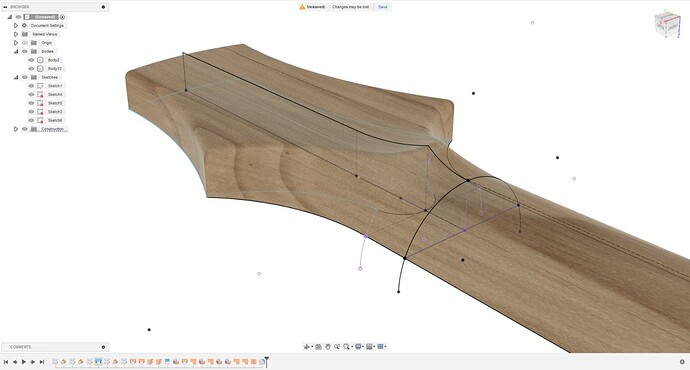Expand the Construction folder
The image size is (690, 370).
click(16, 129)
